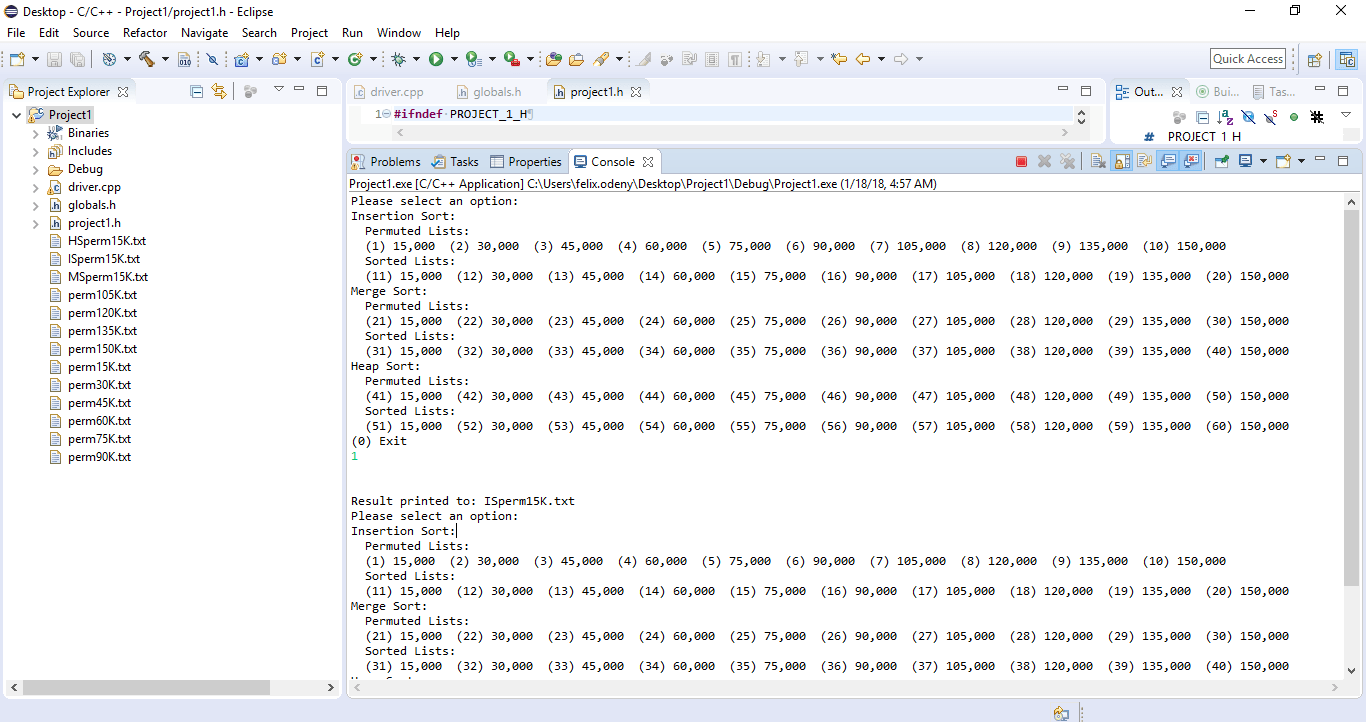The image size is (1366, 722).
Task: Click the Save All toolbar icon
Action: click(x=77, y=59)
